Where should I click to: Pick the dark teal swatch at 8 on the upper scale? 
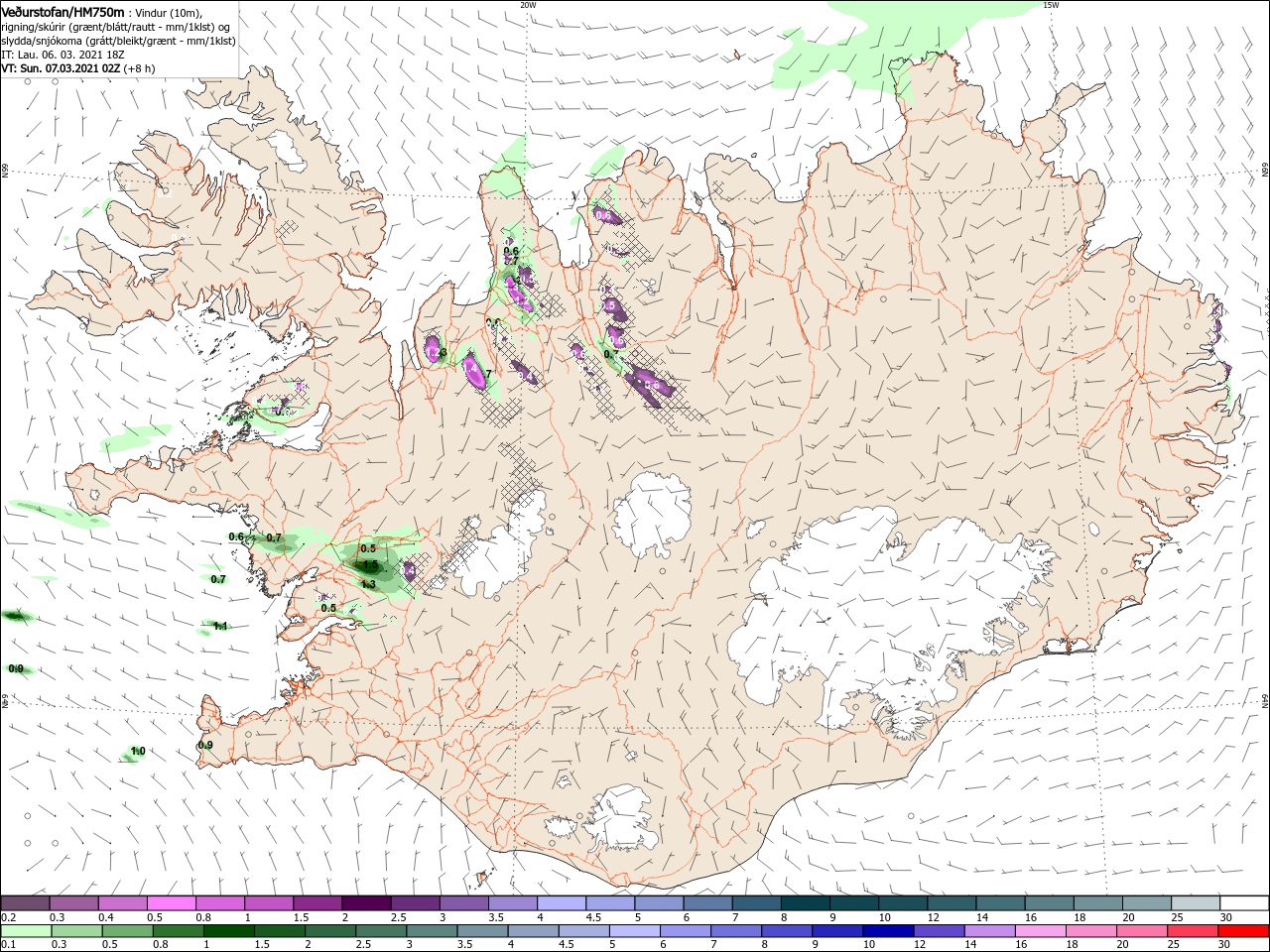pyautogui.click(x=805, y=903)
